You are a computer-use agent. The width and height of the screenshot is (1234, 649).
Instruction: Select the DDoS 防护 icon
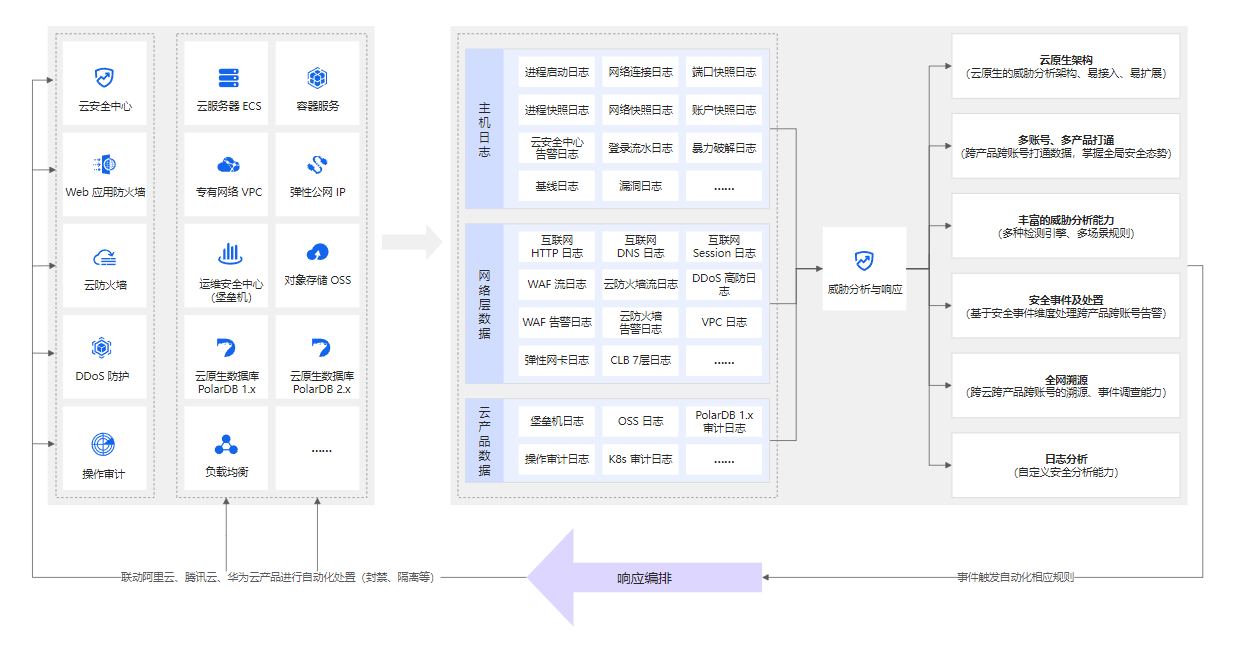(103, 347)
